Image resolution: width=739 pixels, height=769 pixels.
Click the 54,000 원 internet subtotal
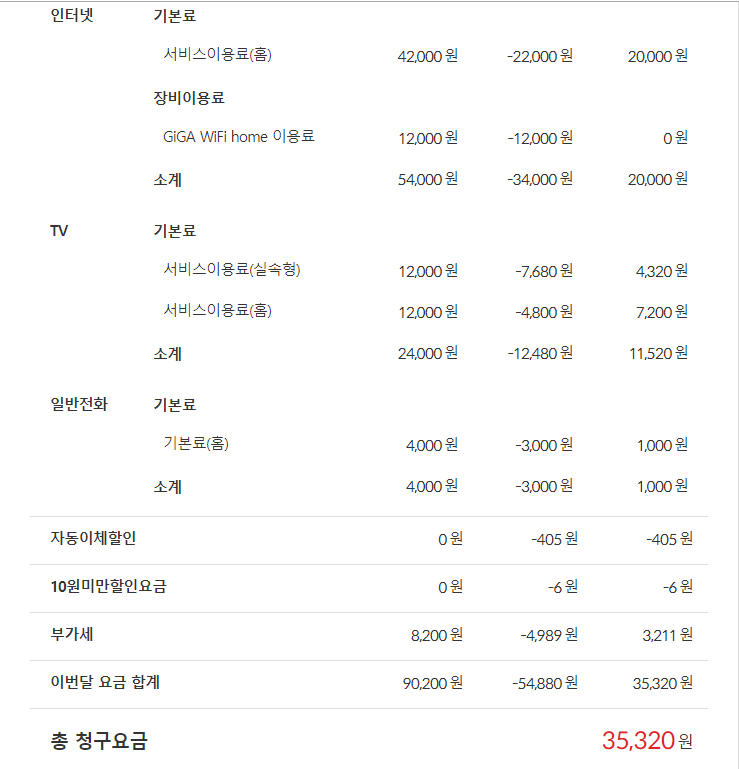tap(427, 180)
